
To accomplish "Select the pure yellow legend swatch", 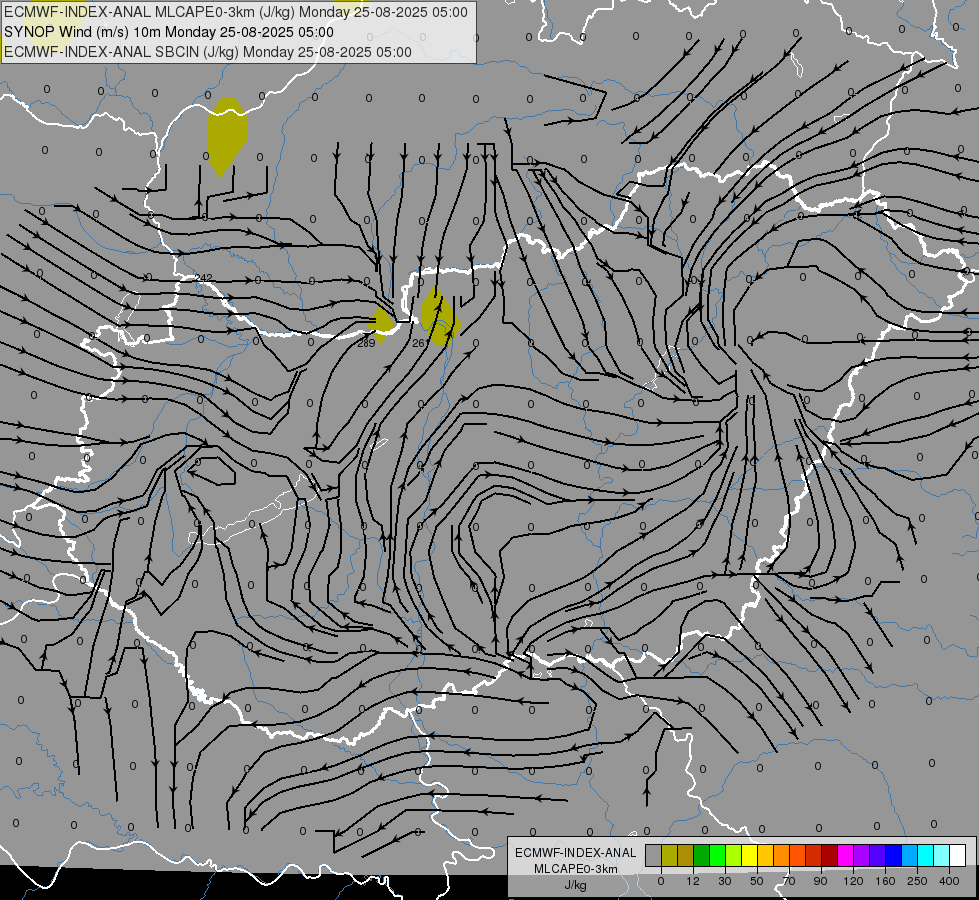I will click(x=750, y=856).
